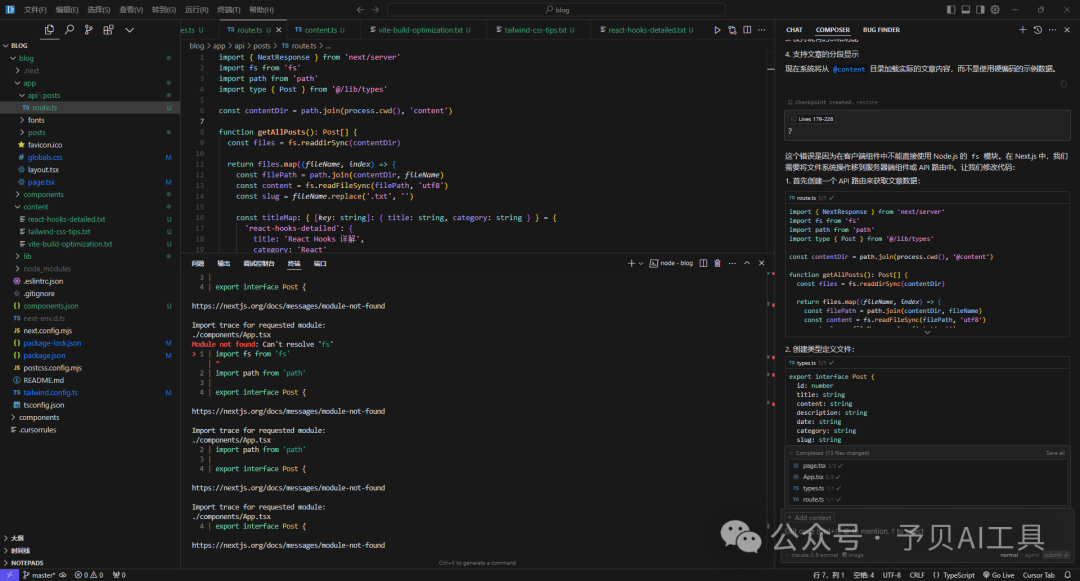The height and width of the screenshot is (581, 1080).
Task: Click restore next to Checkpoint created
Action: click(x=867, y=102)
